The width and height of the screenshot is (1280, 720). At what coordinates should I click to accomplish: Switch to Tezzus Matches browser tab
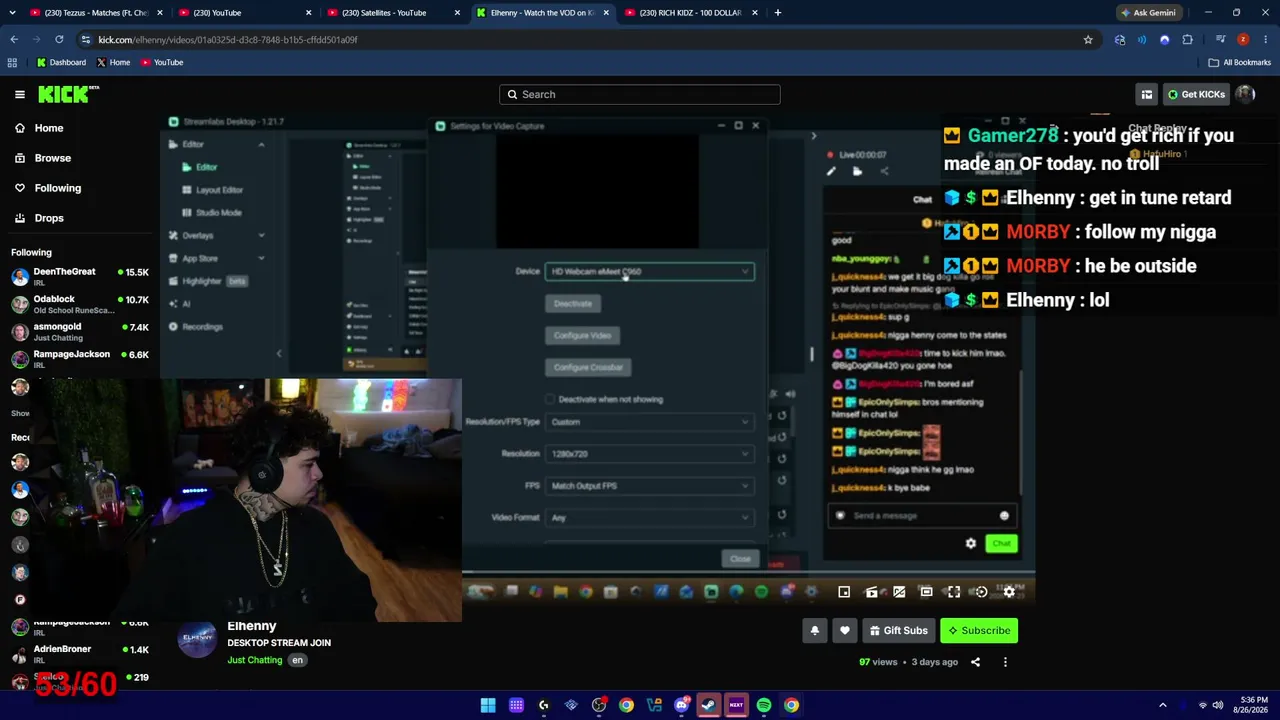tap(88, 13)
